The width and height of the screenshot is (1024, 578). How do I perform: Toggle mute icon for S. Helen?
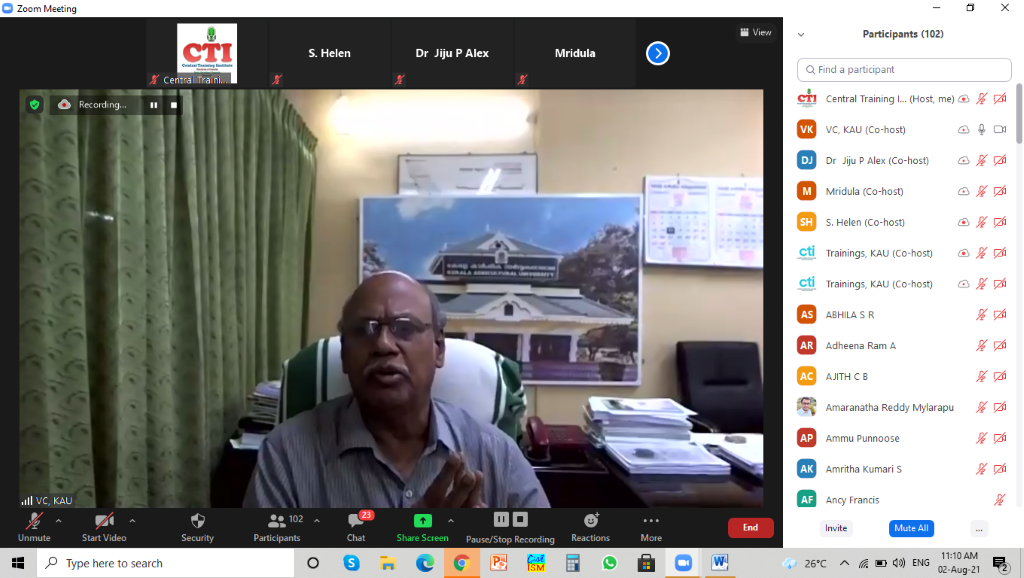pyautogui.click(x=982, y=222)
